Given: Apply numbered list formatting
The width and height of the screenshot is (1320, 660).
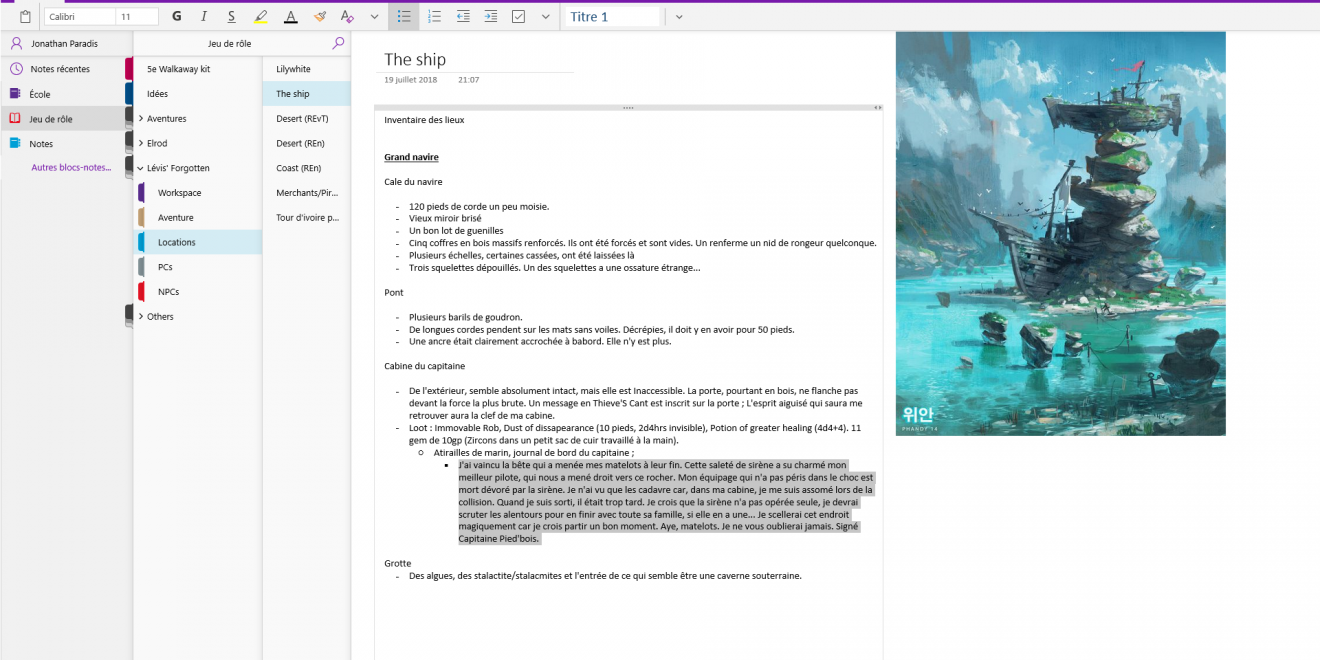Looking at the screenshot, I should pyautogui.click(x=434, y=17).
